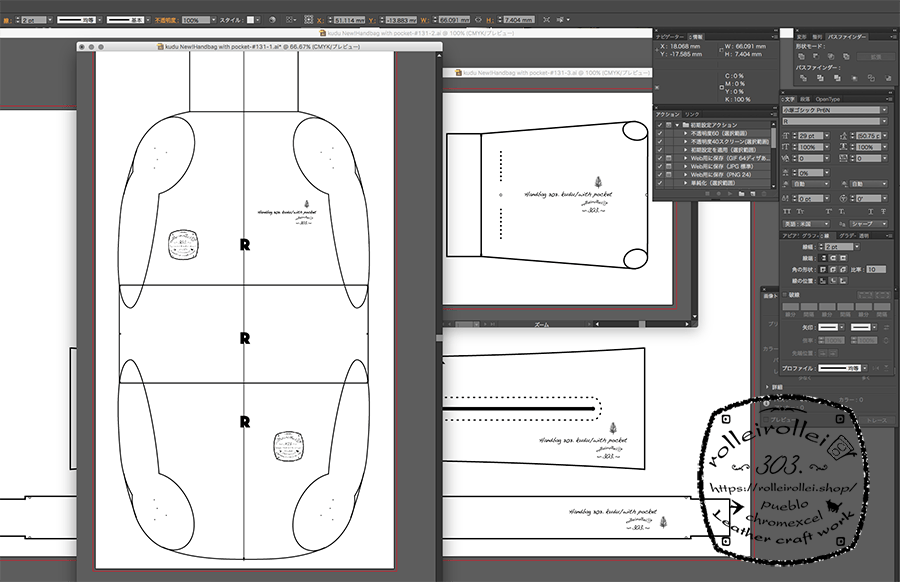Click the align stroke to center icon
This screenshot has height=582, width=900.
pos(823,281)
